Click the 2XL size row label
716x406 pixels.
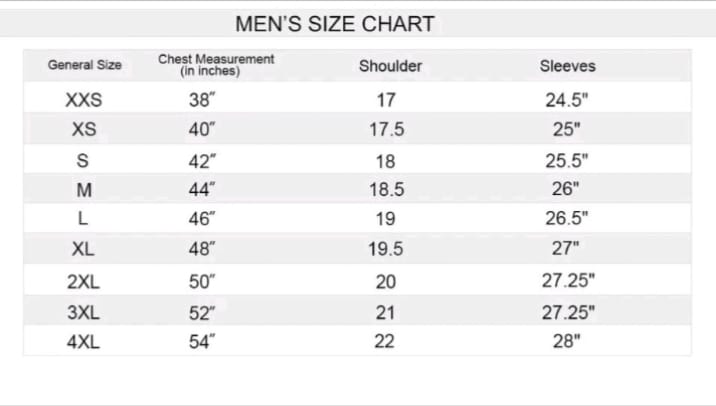(84, 282)
